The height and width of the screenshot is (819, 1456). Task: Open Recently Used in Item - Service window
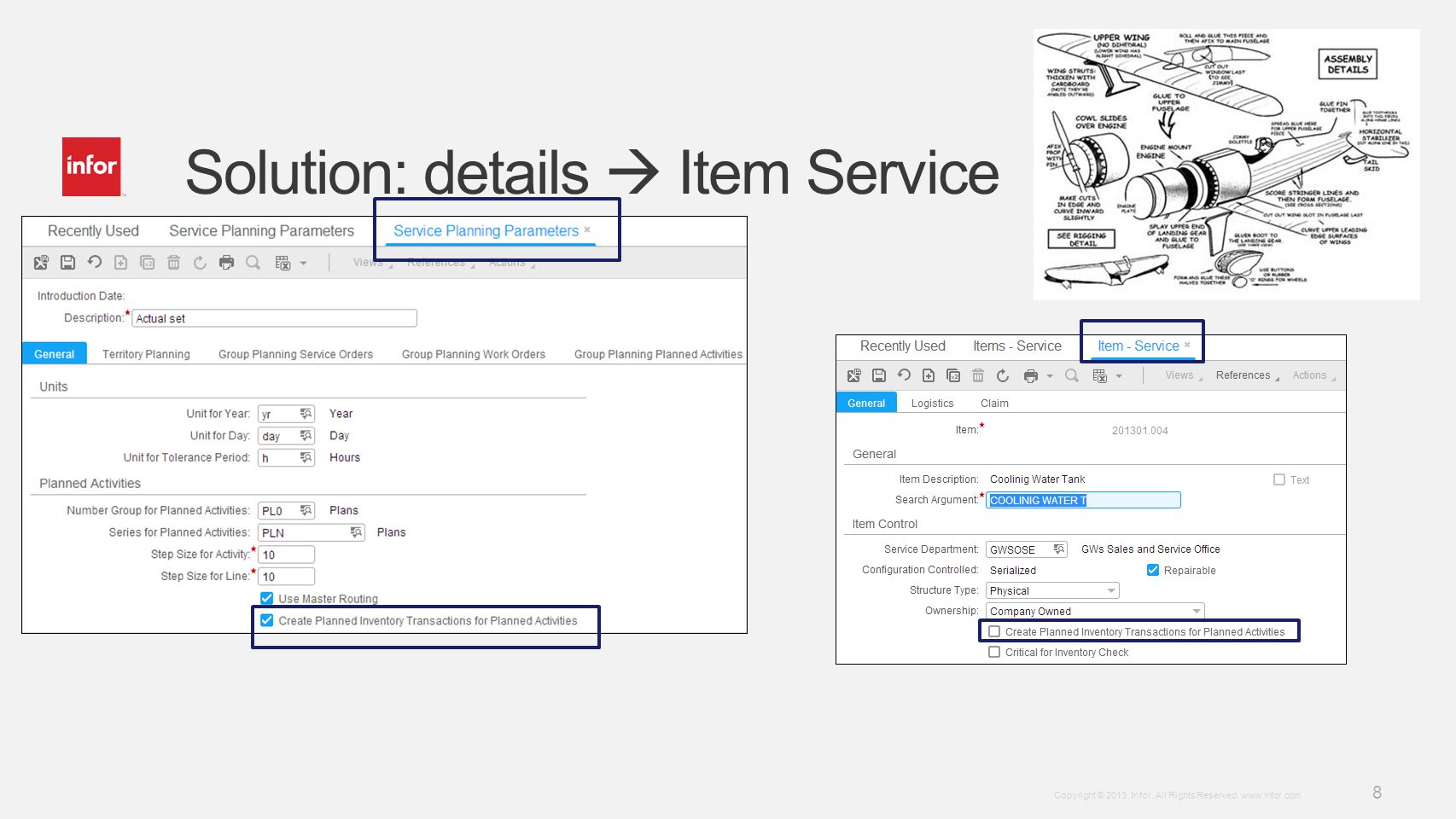click(x=903, y=346)
